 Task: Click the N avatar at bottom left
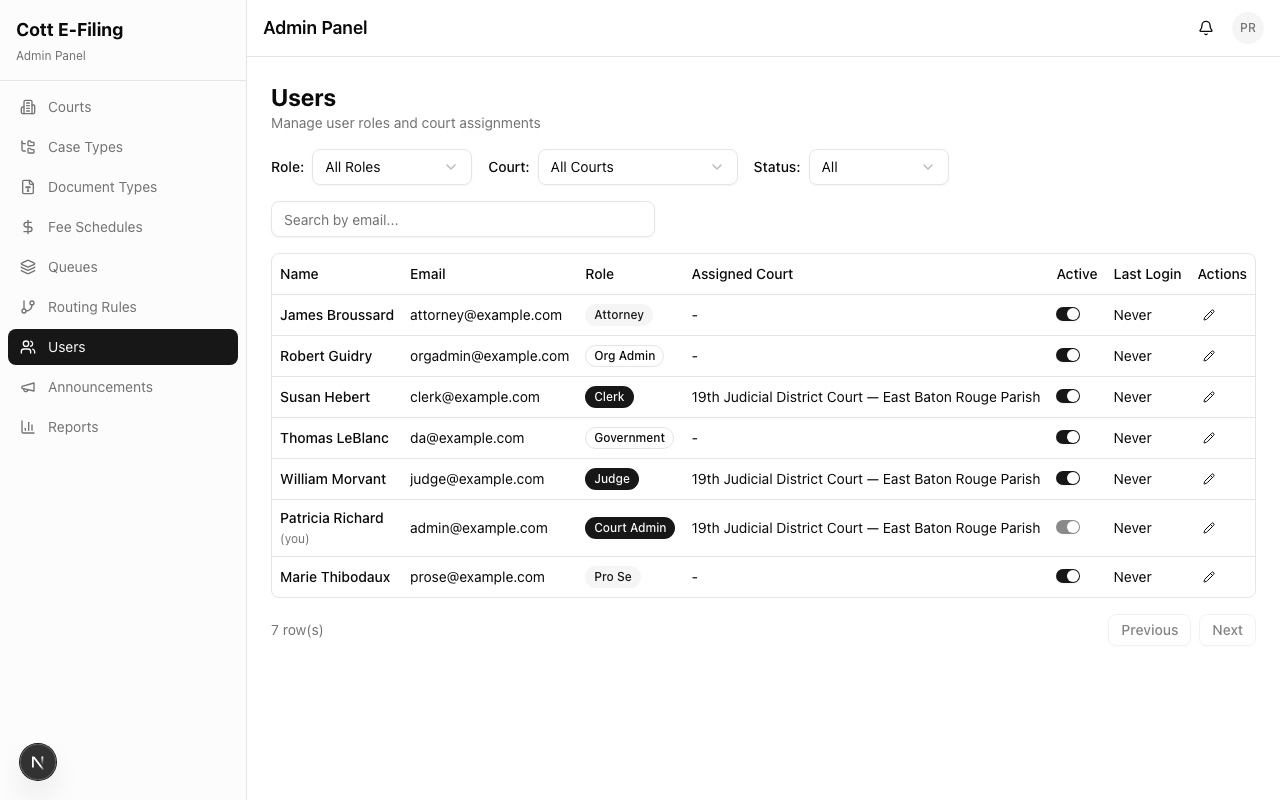point(38,762)
